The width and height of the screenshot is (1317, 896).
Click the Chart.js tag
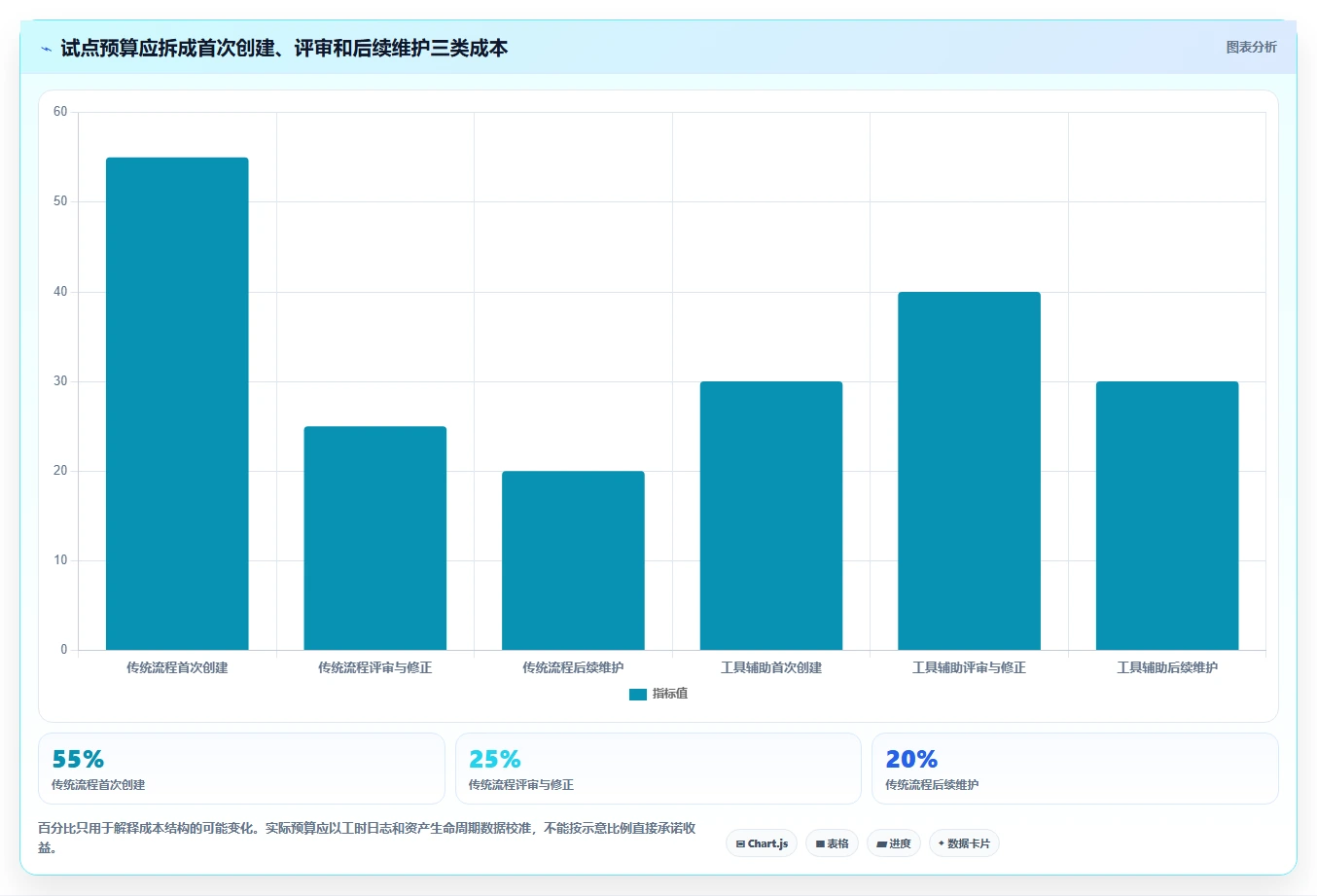(x=762, y=843)
